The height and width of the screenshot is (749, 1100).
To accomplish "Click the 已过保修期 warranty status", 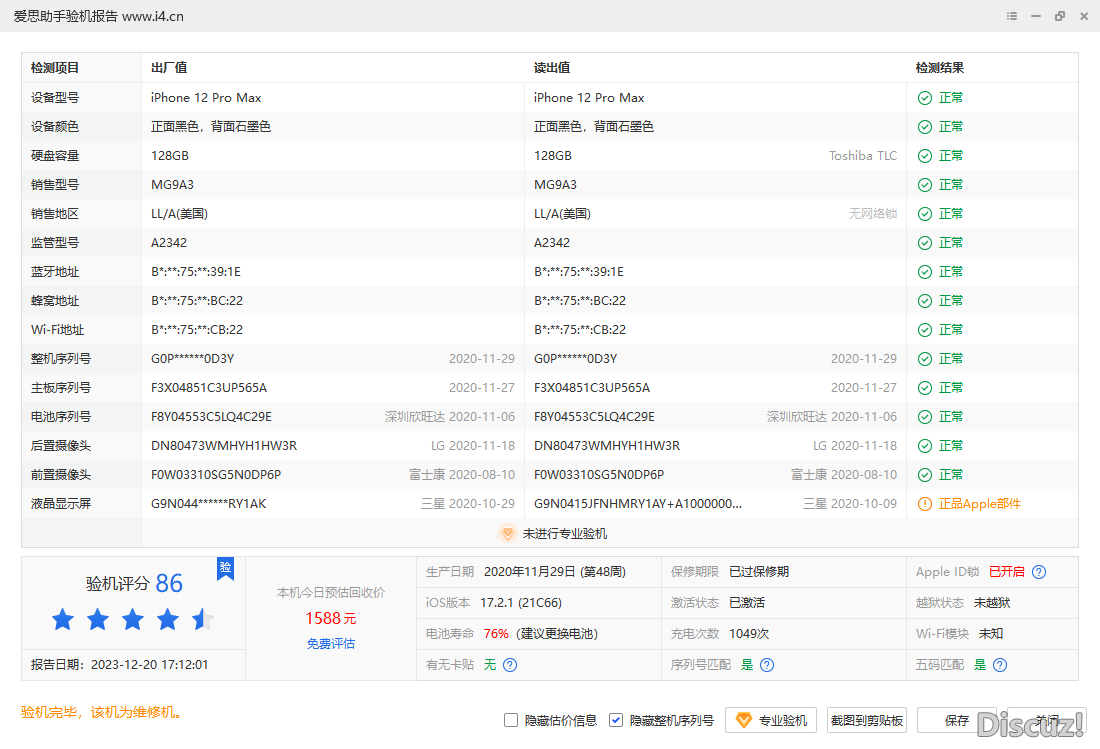I will tap(759, 572).
